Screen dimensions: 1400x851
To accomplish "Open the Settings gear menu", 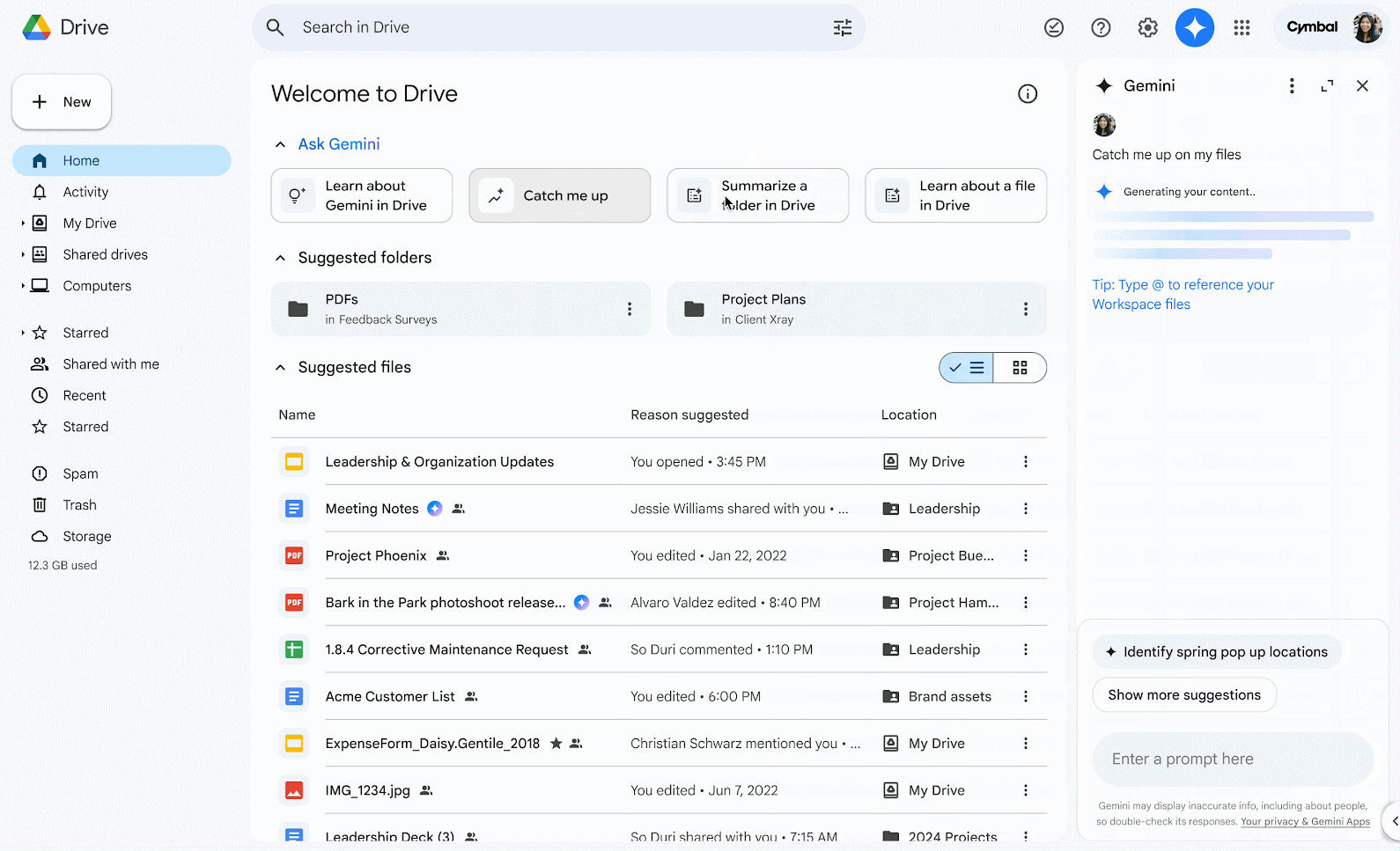I will tap(1147, 28).
